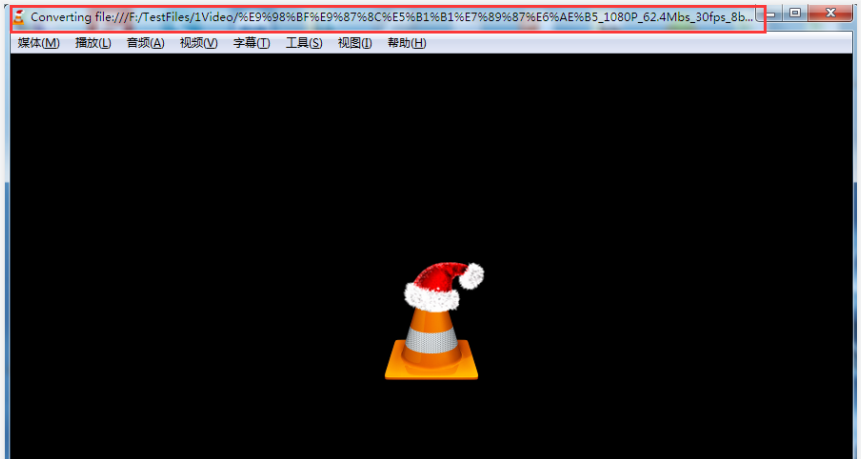This screenshot has width=861, height=459.
Task: Open the 工具(S) menu
Action: 304,43
